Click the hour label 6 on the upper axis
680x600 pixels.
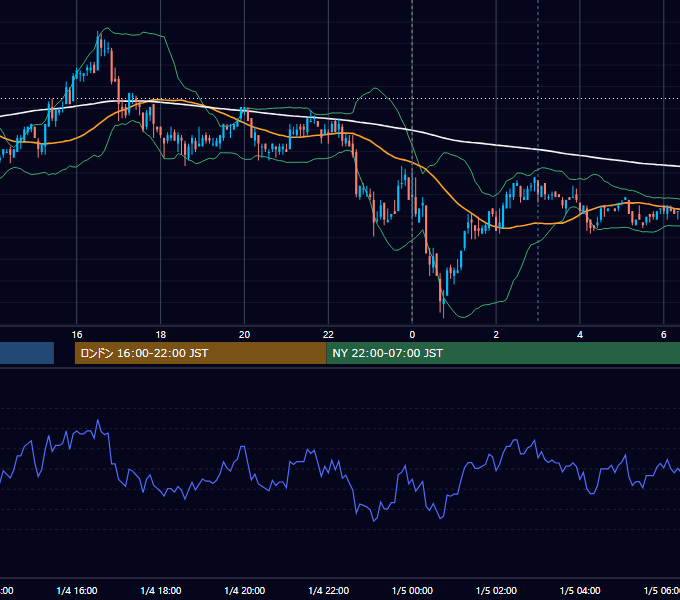point(664,335)
